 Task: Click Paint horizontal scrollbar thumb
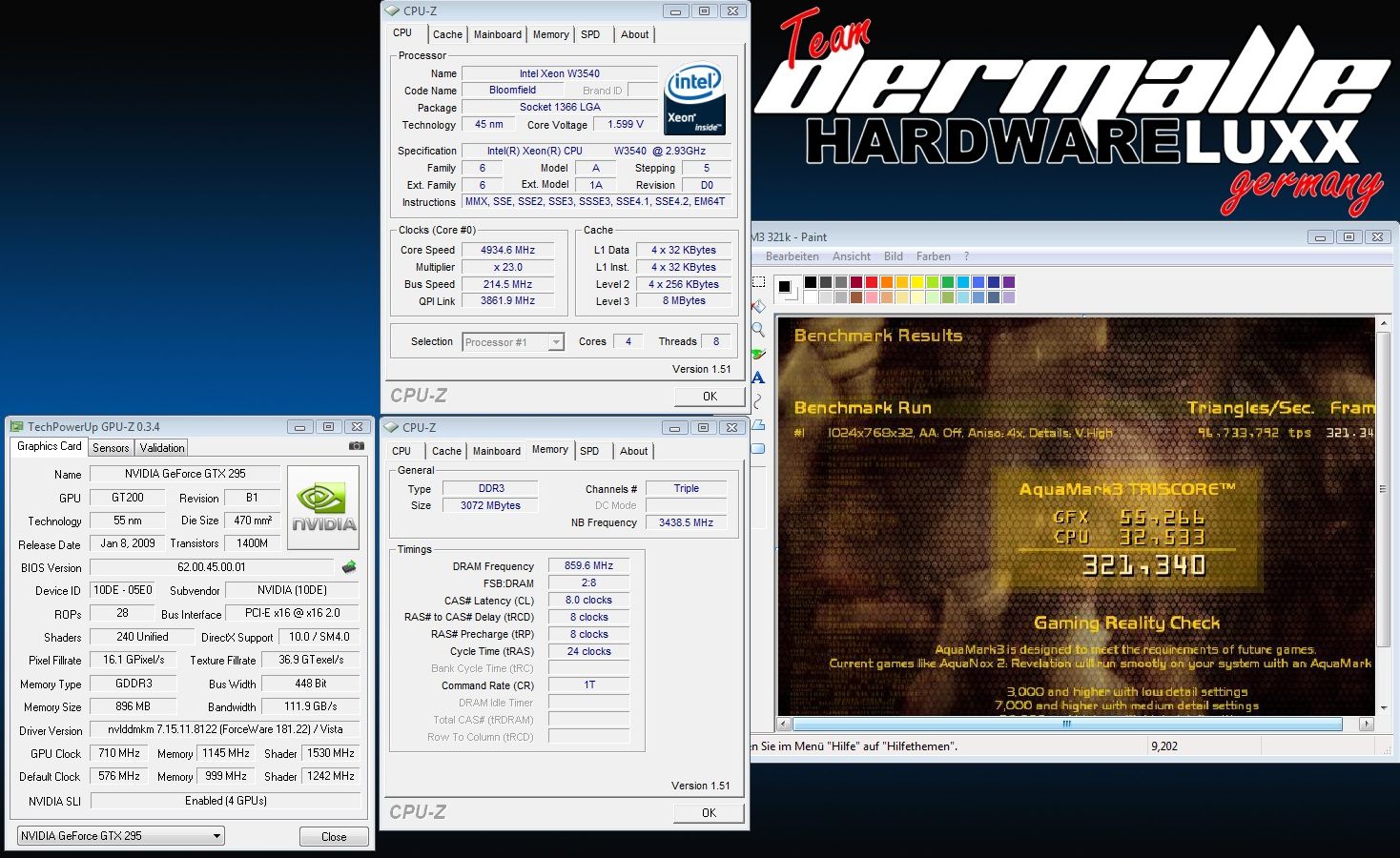point(1067,724)
